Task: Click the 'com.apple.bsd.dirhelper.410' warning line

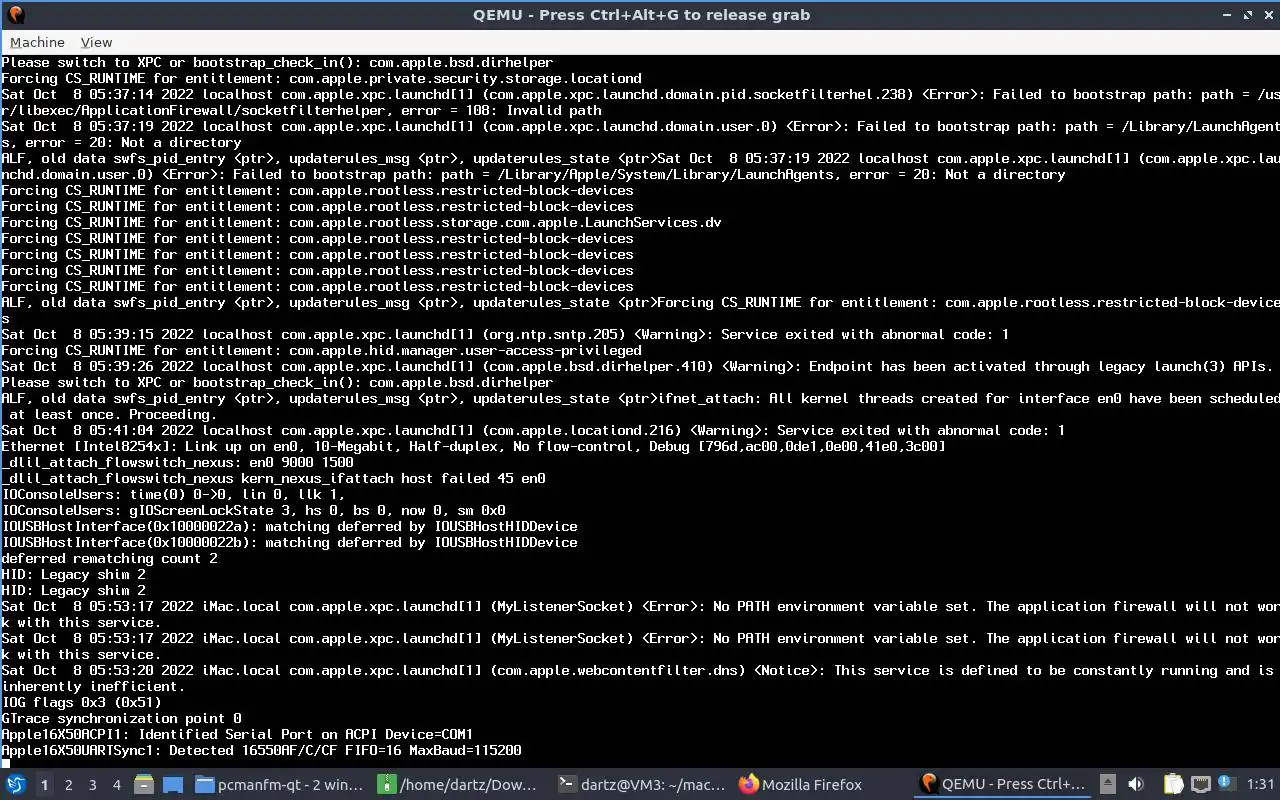Action: coord(638,366)
